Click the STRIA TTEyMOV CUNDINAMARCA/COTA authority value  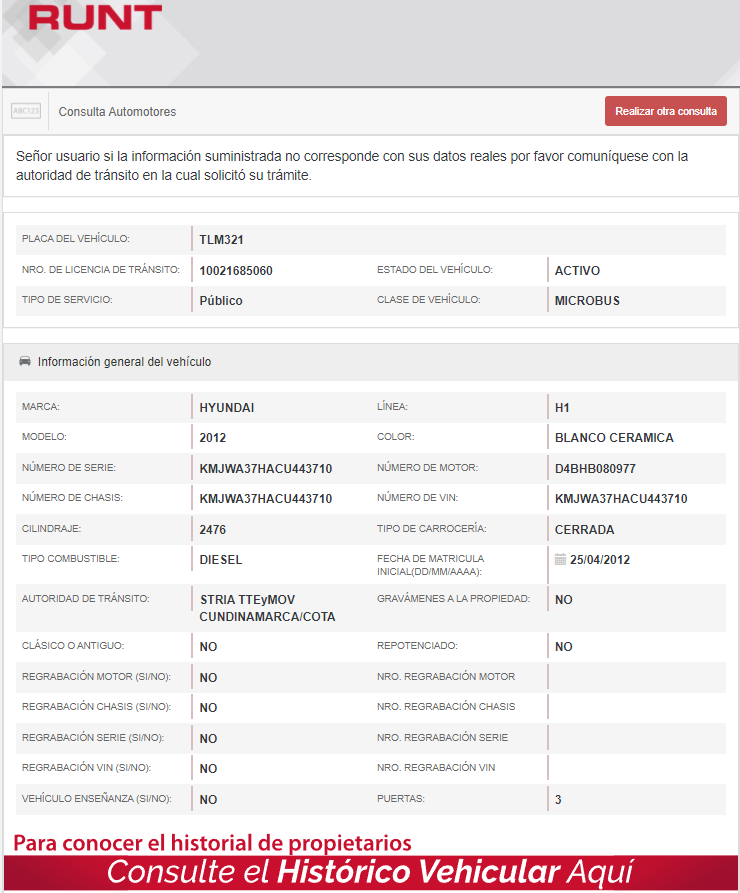point(267,608)
